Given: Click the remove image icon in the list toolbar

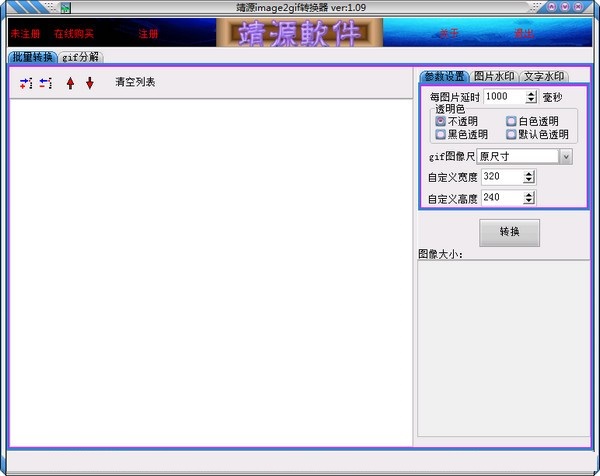Looking at the screenshot, I should (x=46, y=83).
